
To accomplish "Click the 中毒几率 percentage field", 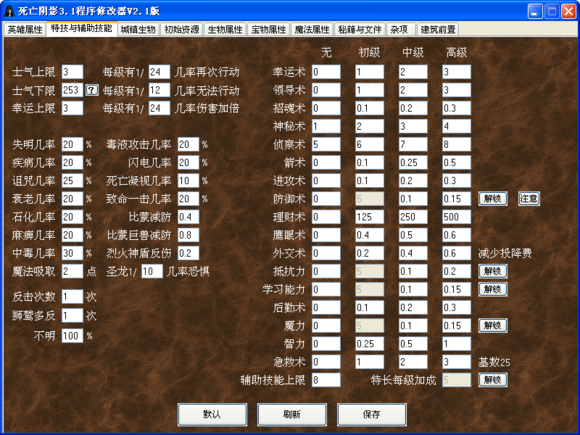I will [x=72, y=253].
